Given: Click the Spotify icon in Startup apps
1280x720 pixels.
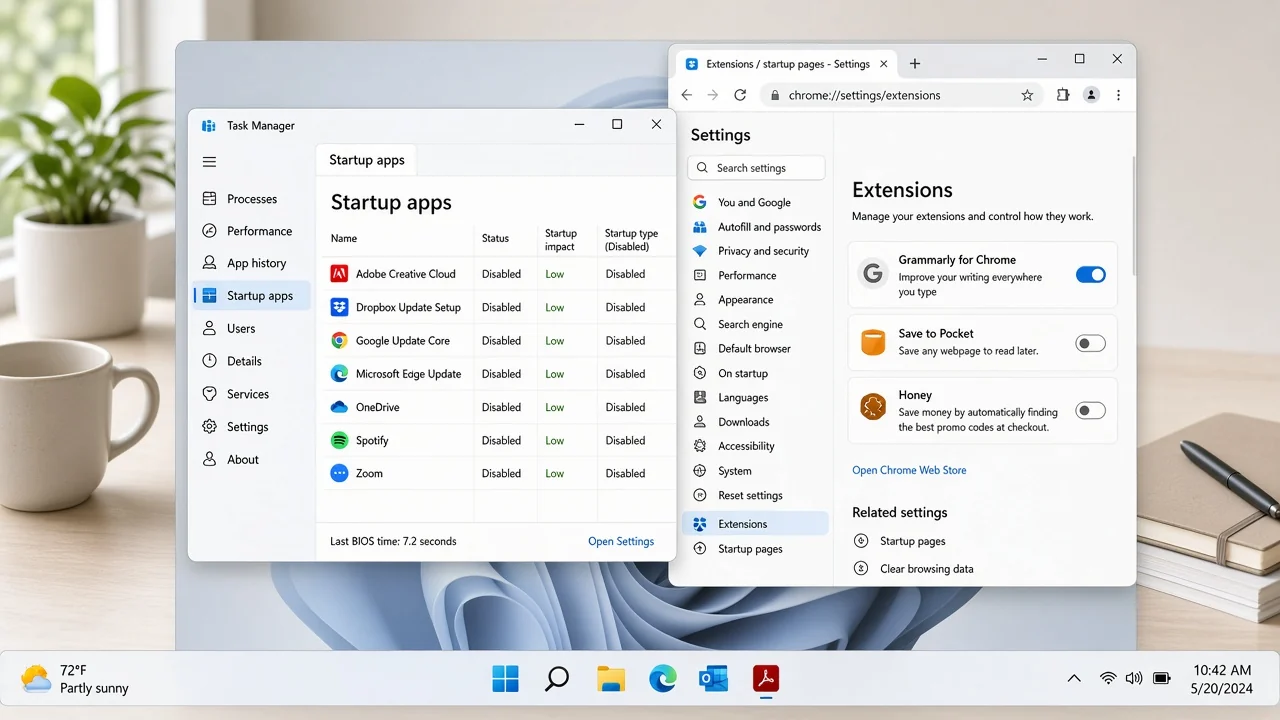Looking at the screenshot, I should (x=339, y=440).
